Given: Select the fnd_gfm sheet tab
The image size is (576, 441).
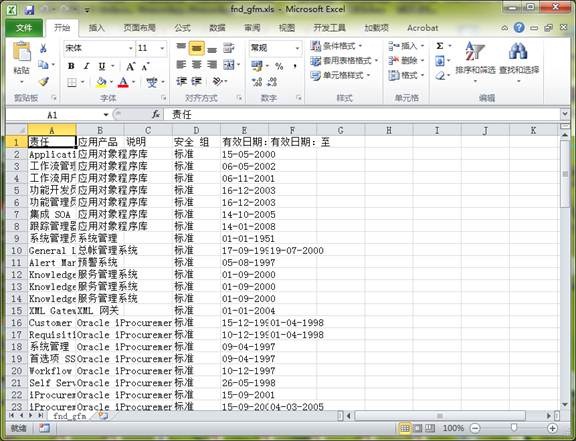Looking at the screenshot, I should click(69, 416).
